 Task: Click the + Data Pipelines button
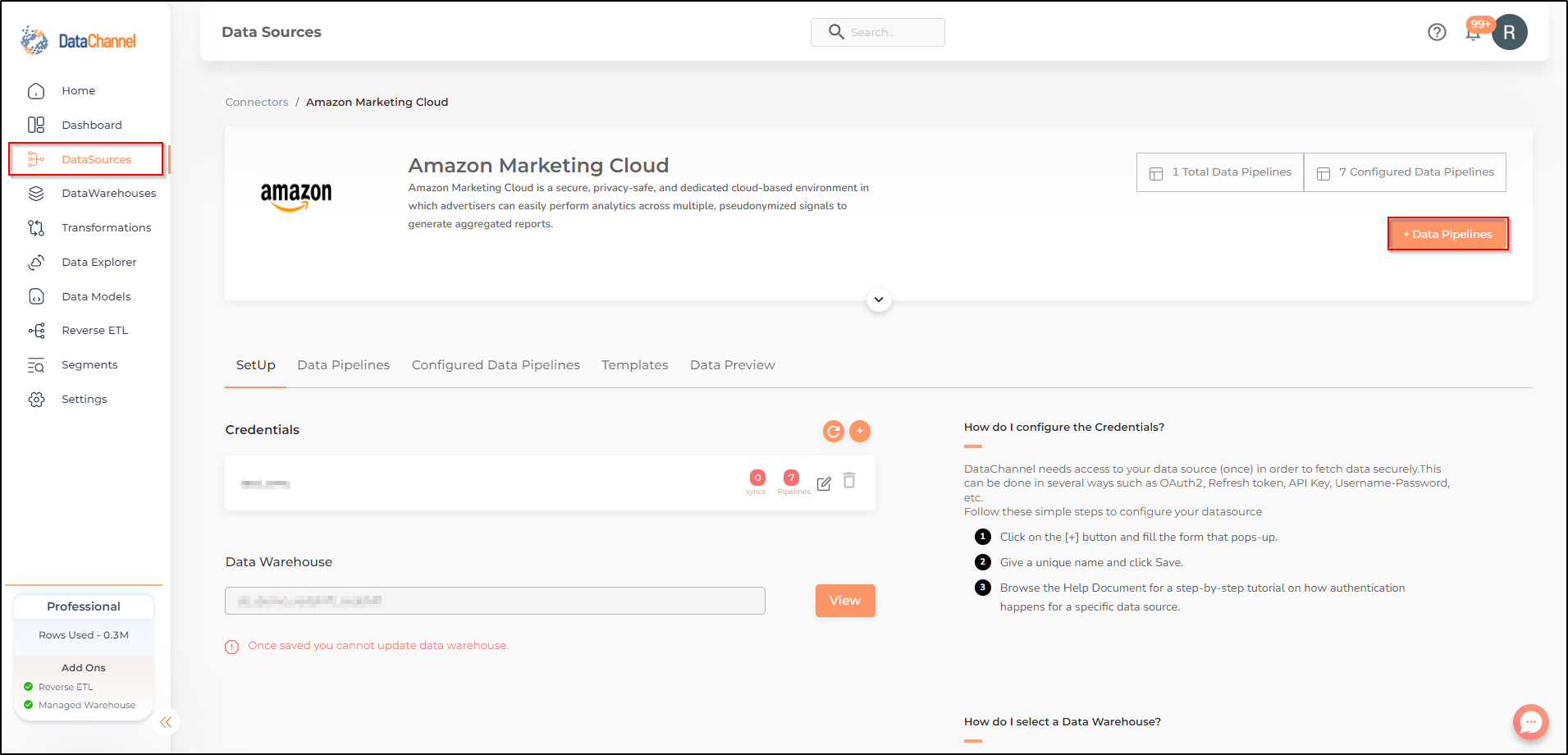click(1448, 234)
